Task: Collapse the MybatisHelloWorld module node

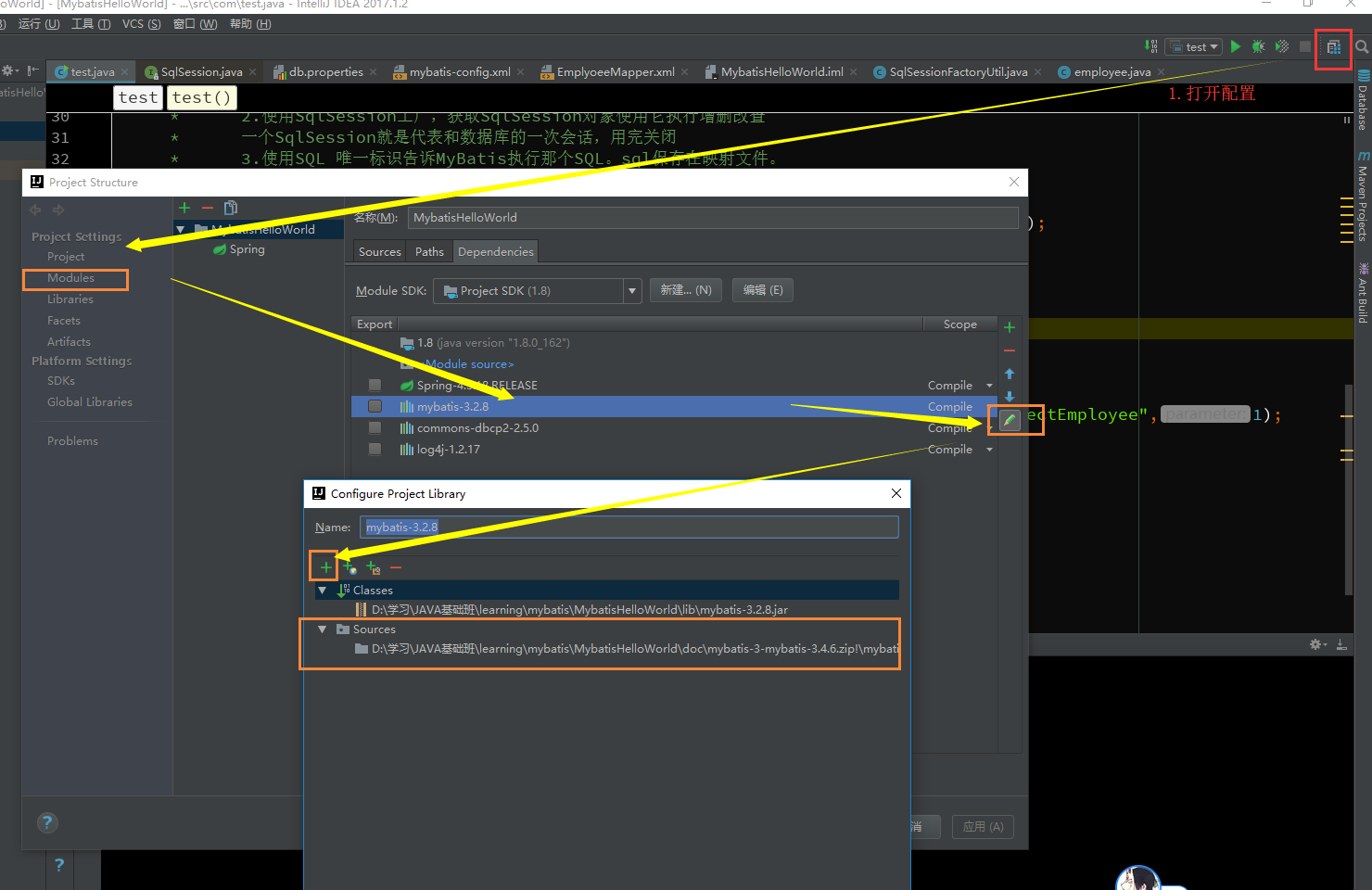Action: tap(181, 229)
